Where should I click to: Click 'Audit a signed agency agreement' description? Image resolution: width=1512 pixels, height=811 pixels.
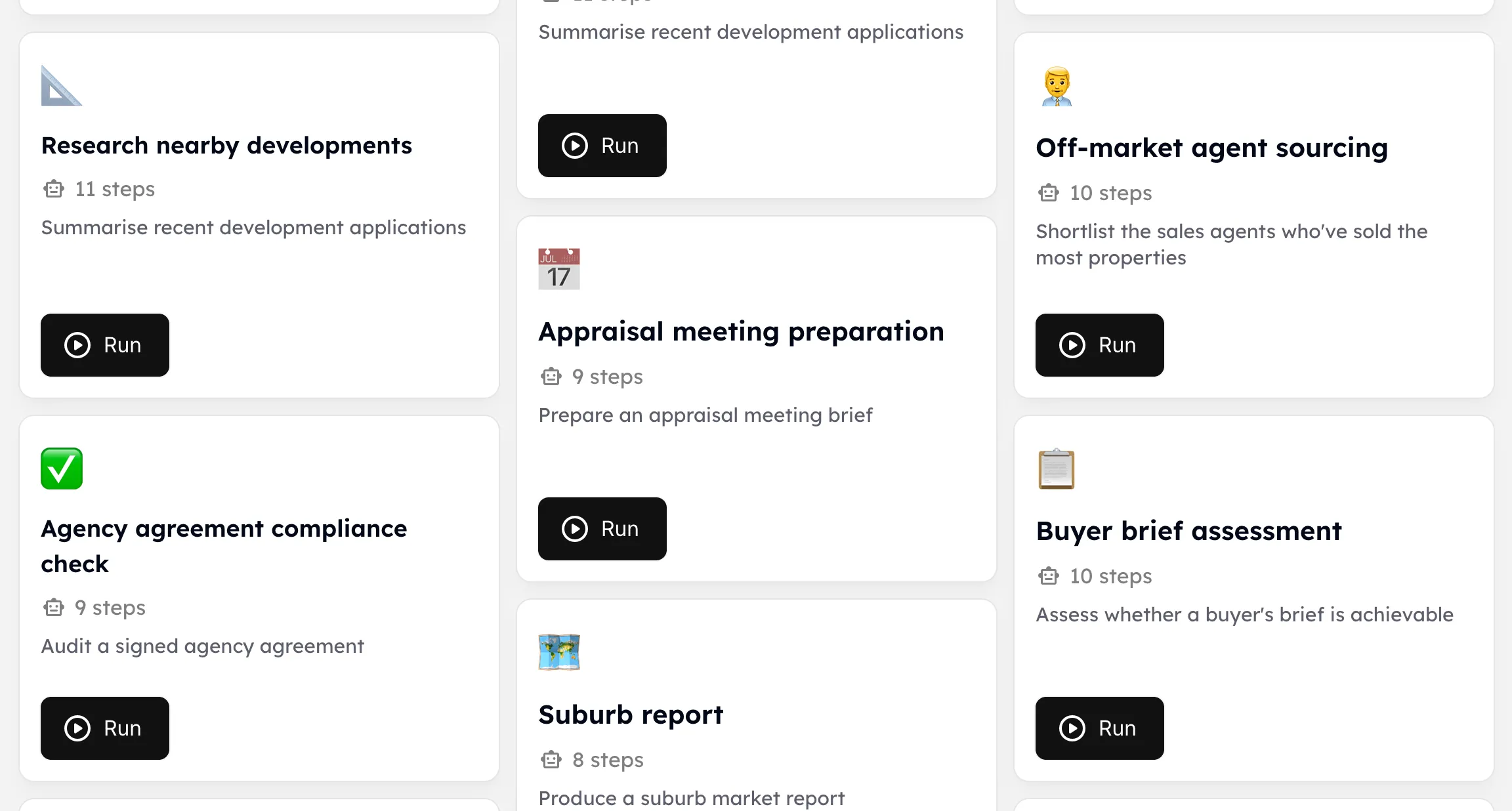point(202,646)
